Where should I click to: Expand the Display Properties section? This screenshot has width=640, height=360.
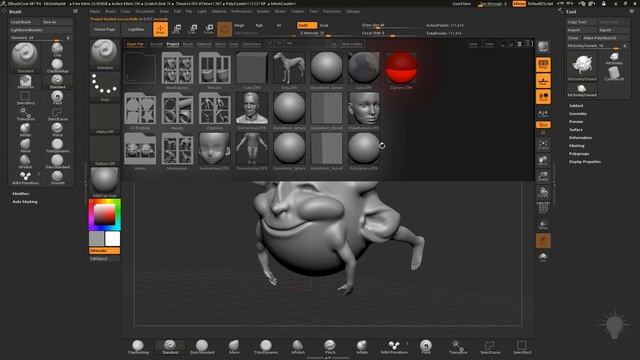tap(584, 162)
